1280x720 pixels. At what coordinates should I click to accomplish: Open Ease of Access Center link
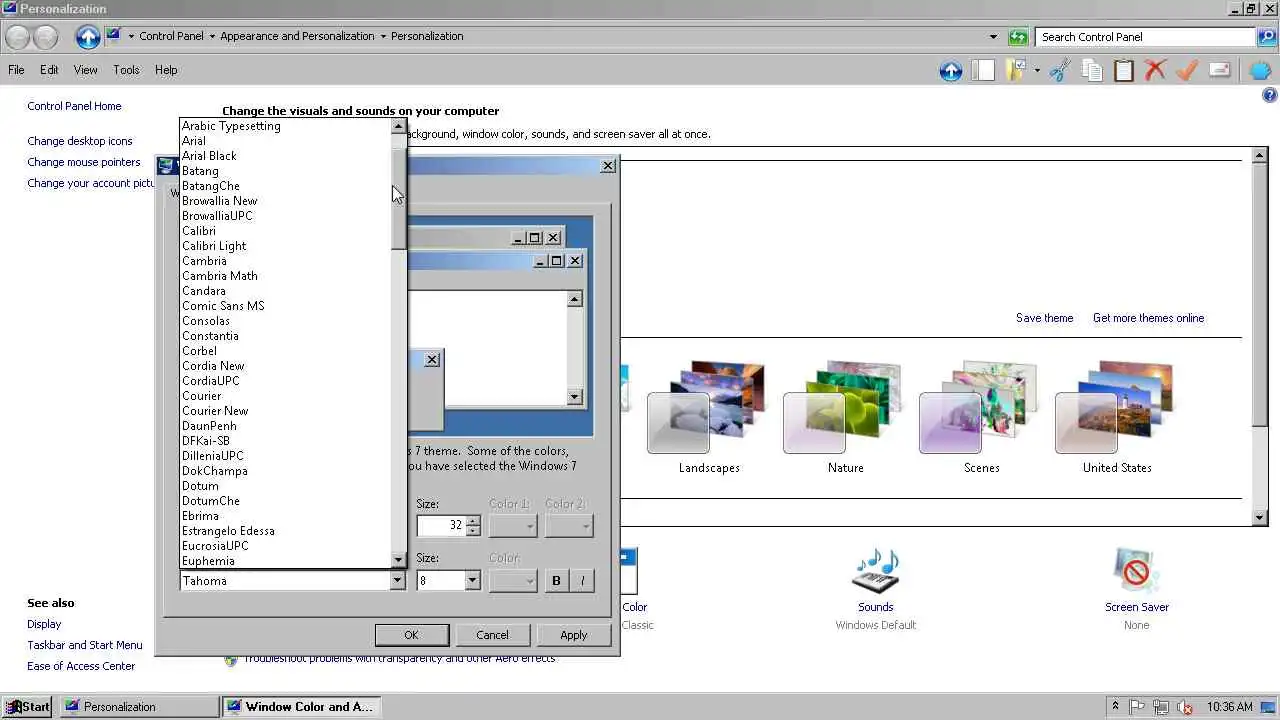(81, 666)
